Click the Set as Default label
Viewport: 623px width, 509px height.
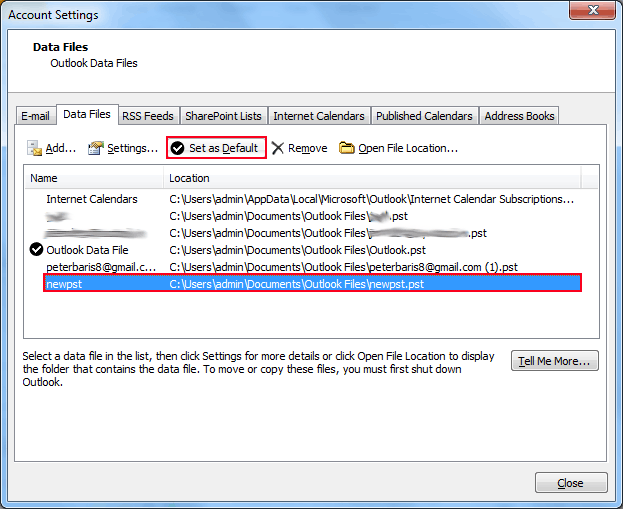click(223, 148)
